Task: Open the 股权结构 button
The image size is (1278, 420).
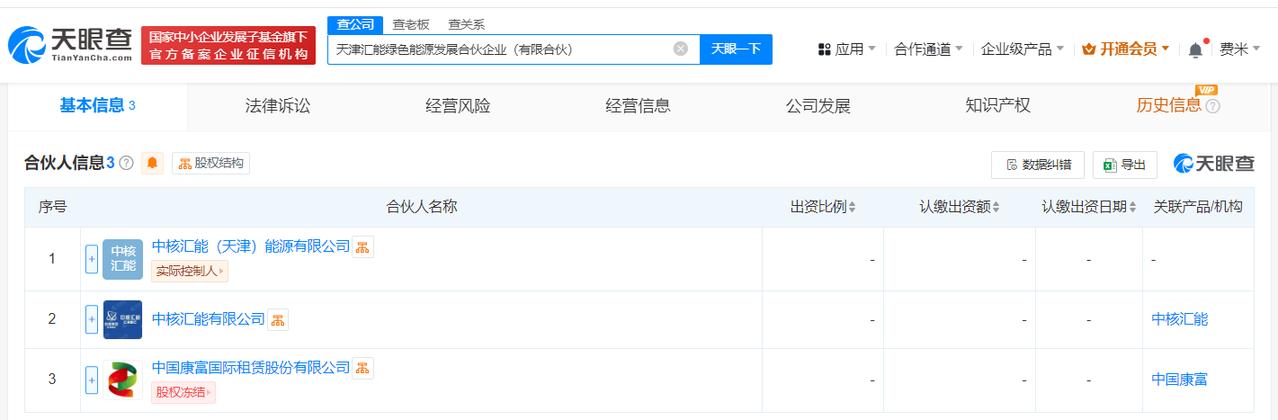Action: (x=211, y=163)
